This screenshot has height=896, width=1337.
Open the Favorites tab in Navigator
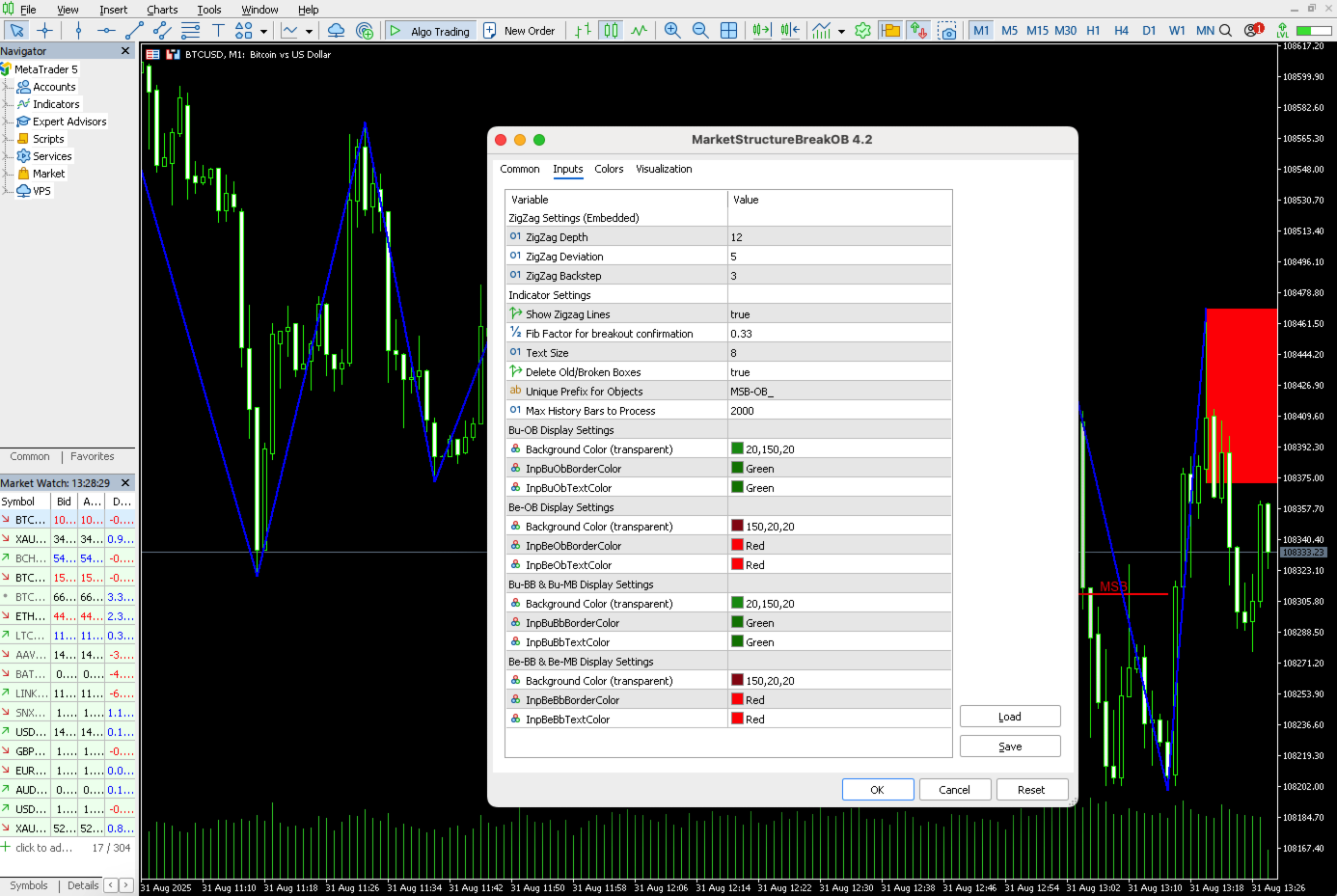92,457
